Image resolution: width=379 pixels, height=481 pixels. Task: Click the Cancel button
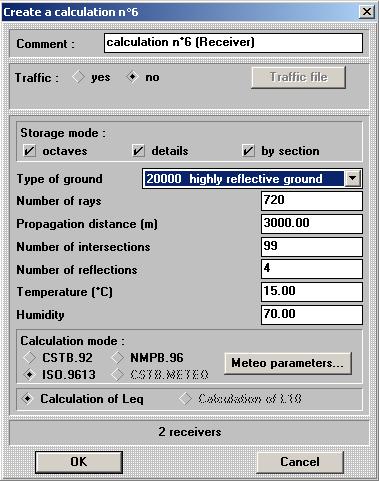[300, 462]
